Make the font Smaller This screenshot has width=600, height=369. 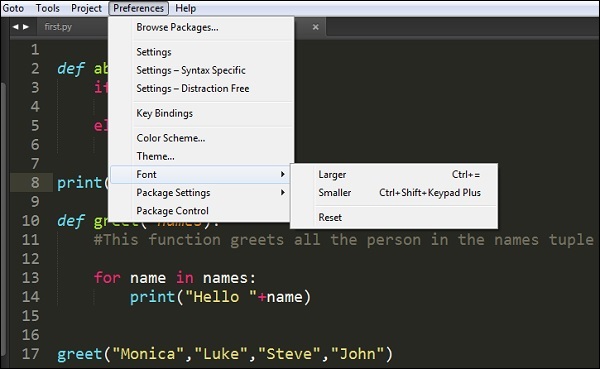click(x=394, y=193)
